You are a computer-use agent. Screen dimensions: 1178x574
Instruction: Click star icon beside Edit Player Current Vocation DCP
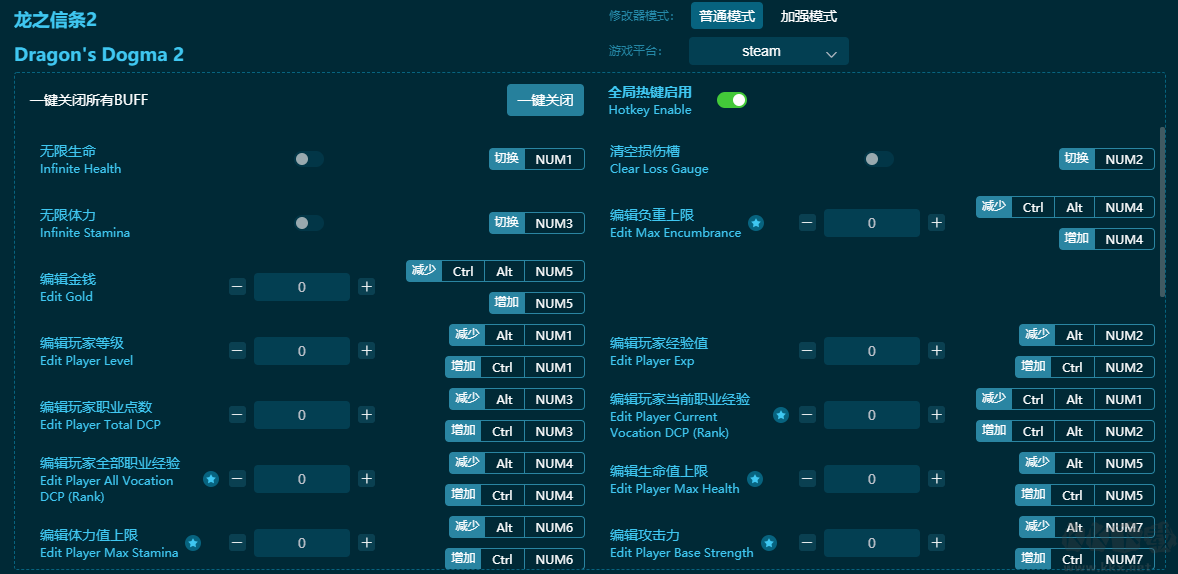point(781,415)
